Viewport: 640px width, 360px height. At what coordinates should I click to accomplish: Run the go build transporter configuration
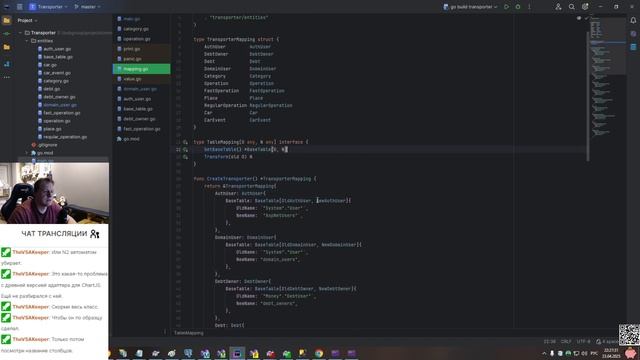coord(506,7)
